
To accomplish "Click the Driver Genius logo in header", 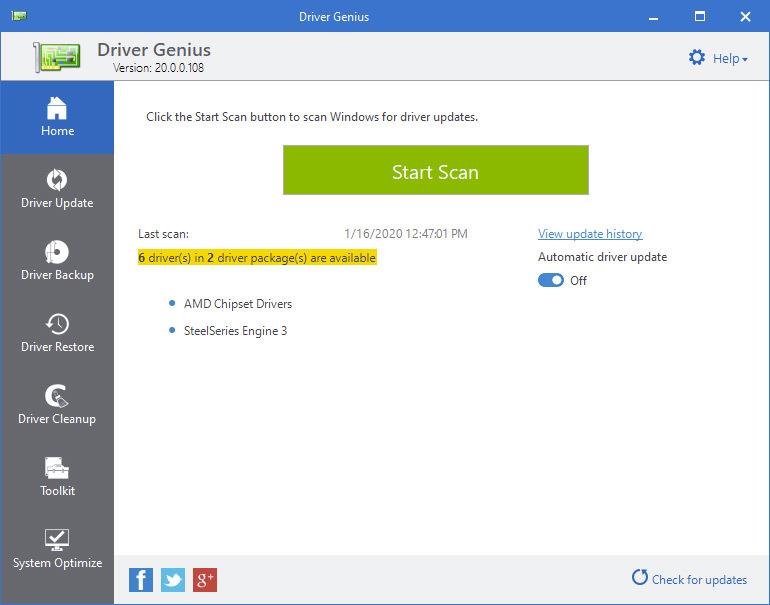I will pyautogui.click(x=57, y=58).
